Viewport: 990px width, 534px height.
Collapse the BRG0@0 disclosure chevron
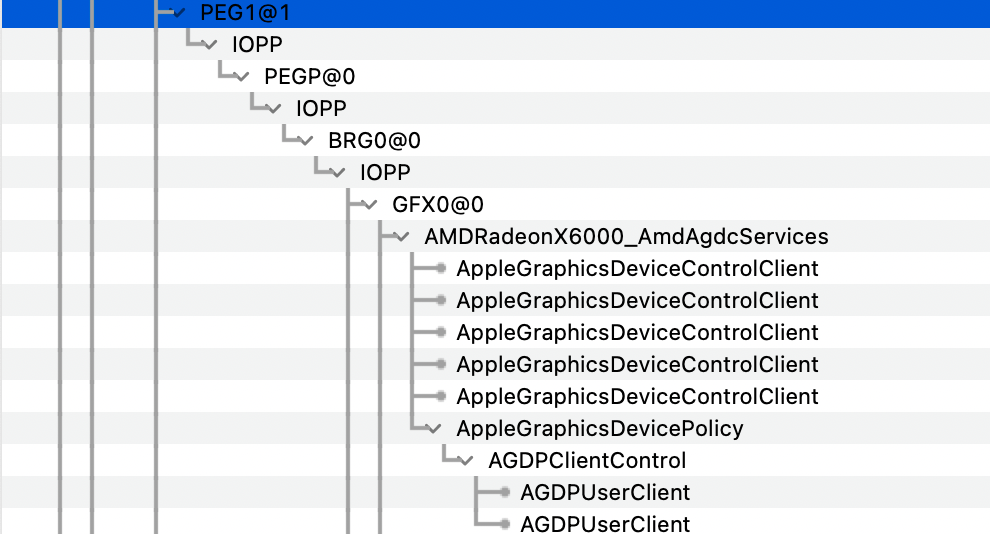coord(306,141)
